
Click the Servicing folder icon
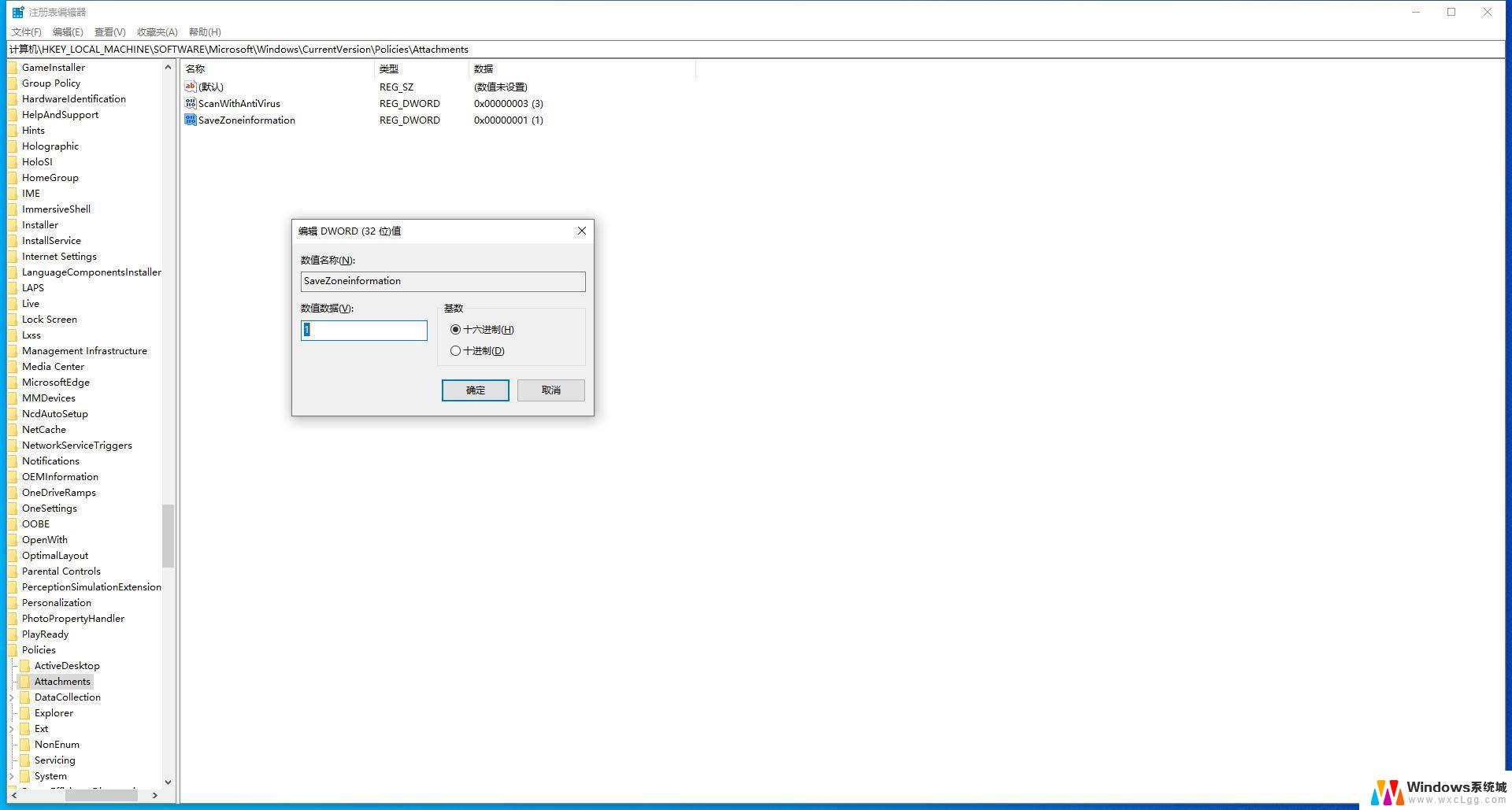point(24,760)
